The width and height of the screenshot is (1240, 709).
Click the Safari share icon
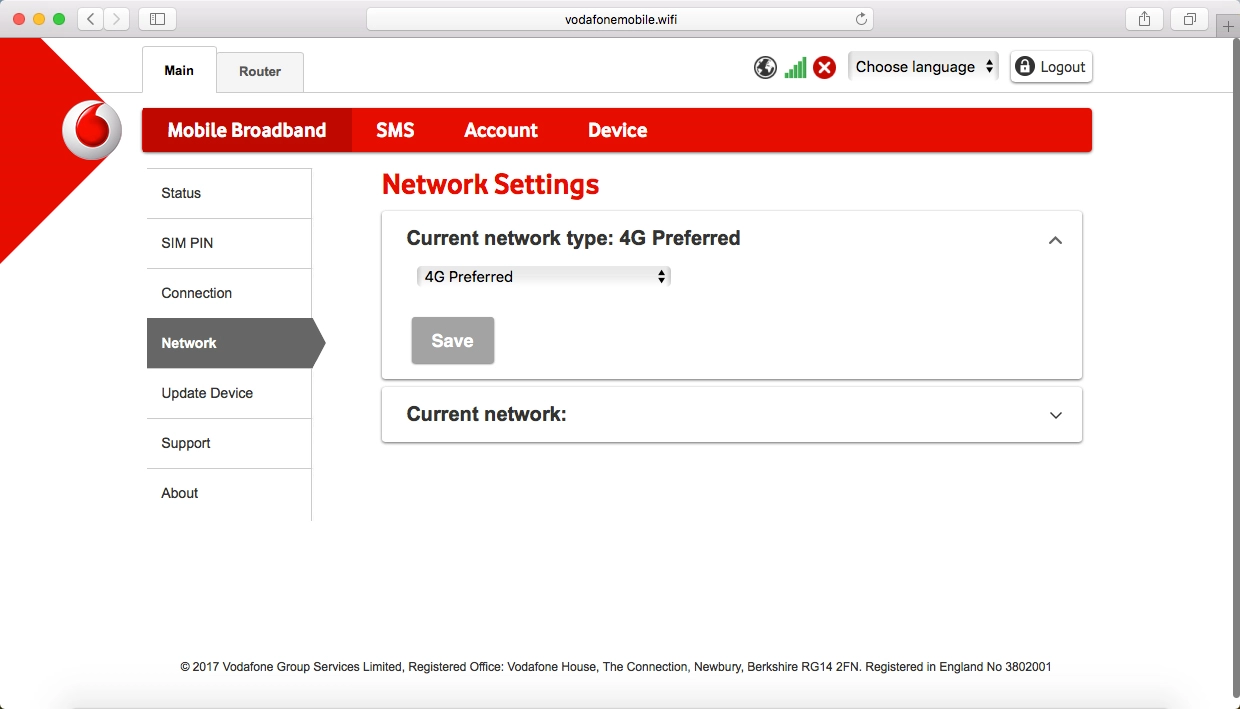click(1145, 19)
